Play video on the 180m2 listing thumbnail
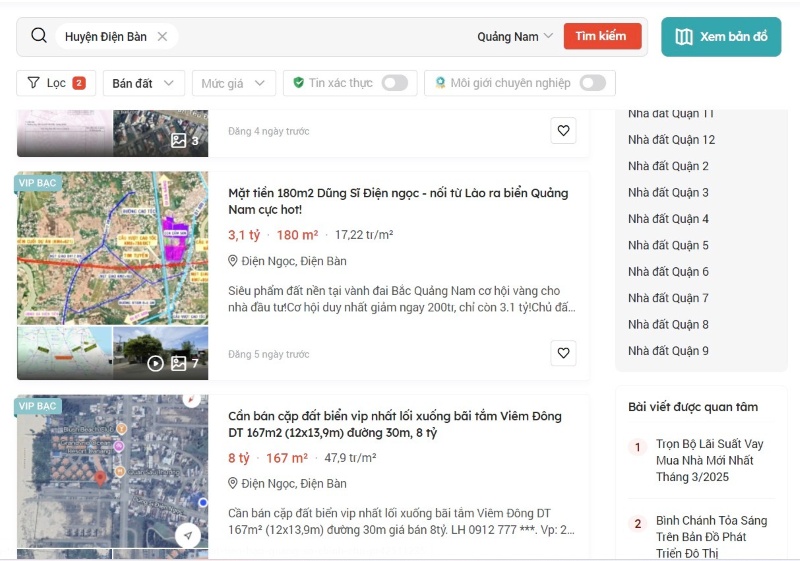The width and height of the screenshot is (800, 561). [155, 363]
